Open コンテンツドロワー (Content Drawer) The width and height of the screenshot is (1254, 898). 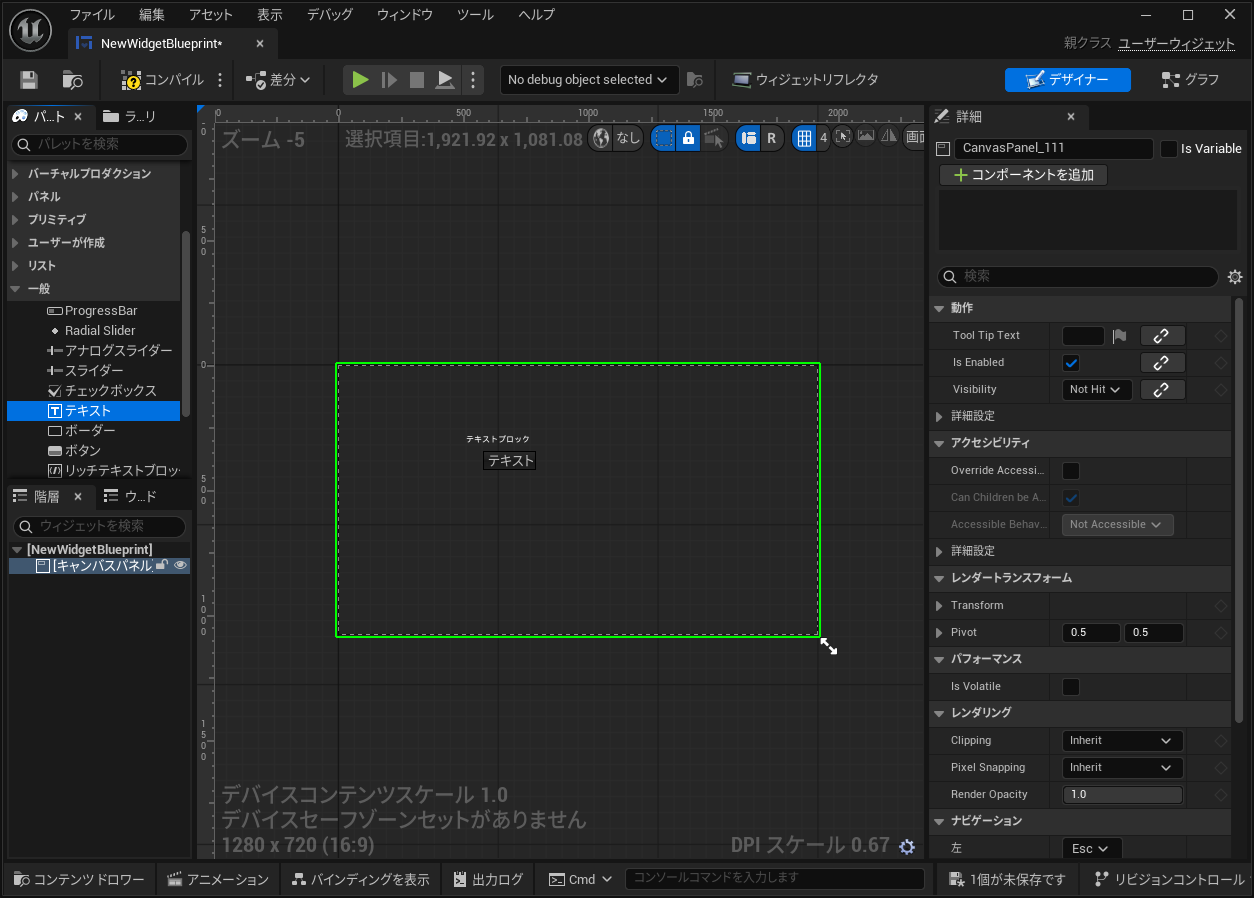pos(80,880)
